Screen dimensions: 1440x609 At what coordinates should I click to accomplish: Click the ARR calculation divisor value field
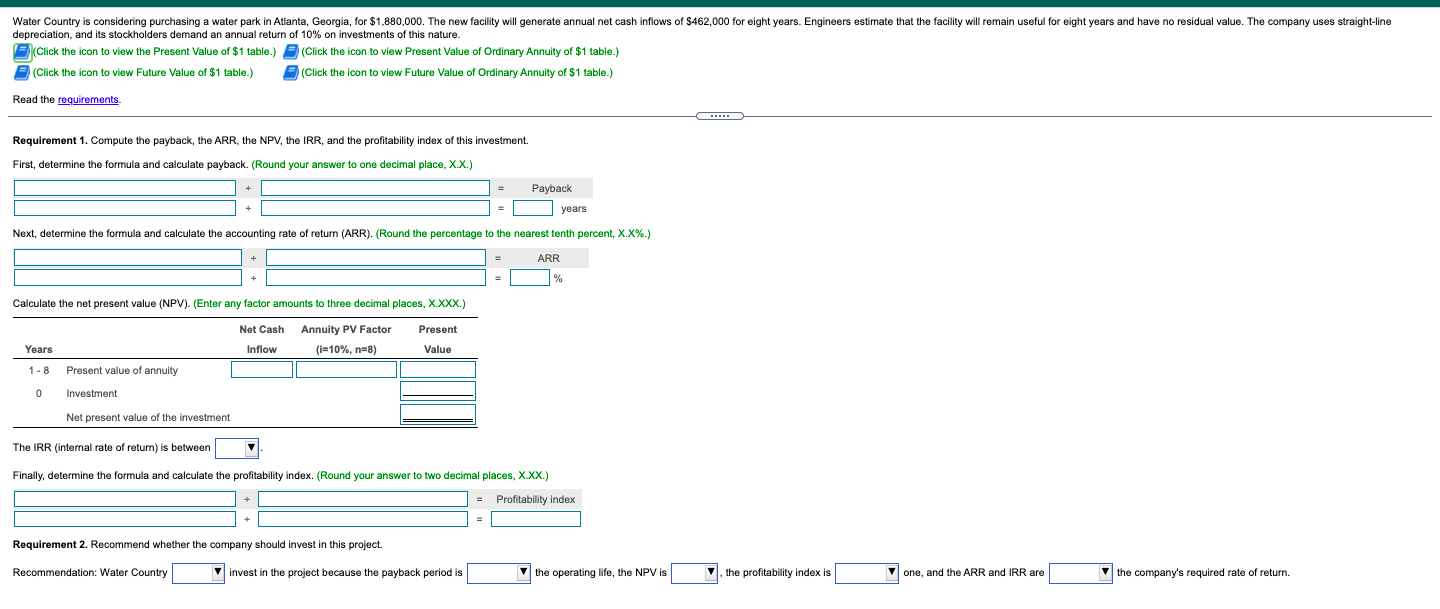tap(376, 278)
